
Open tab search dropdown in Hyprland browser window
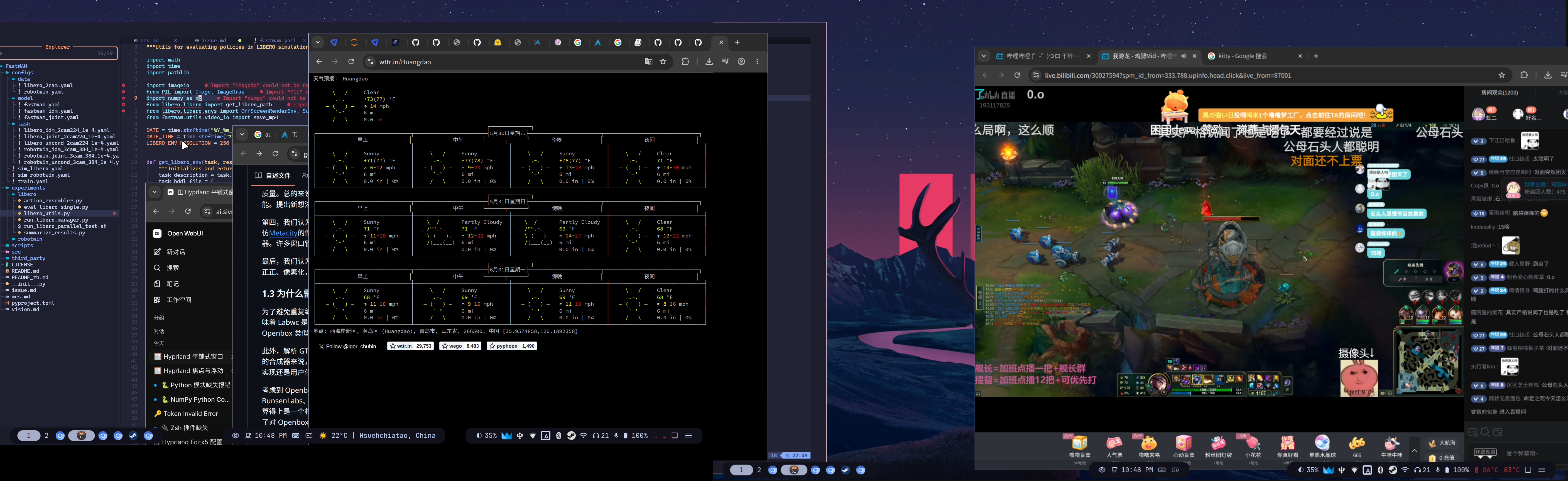[155, 192]
